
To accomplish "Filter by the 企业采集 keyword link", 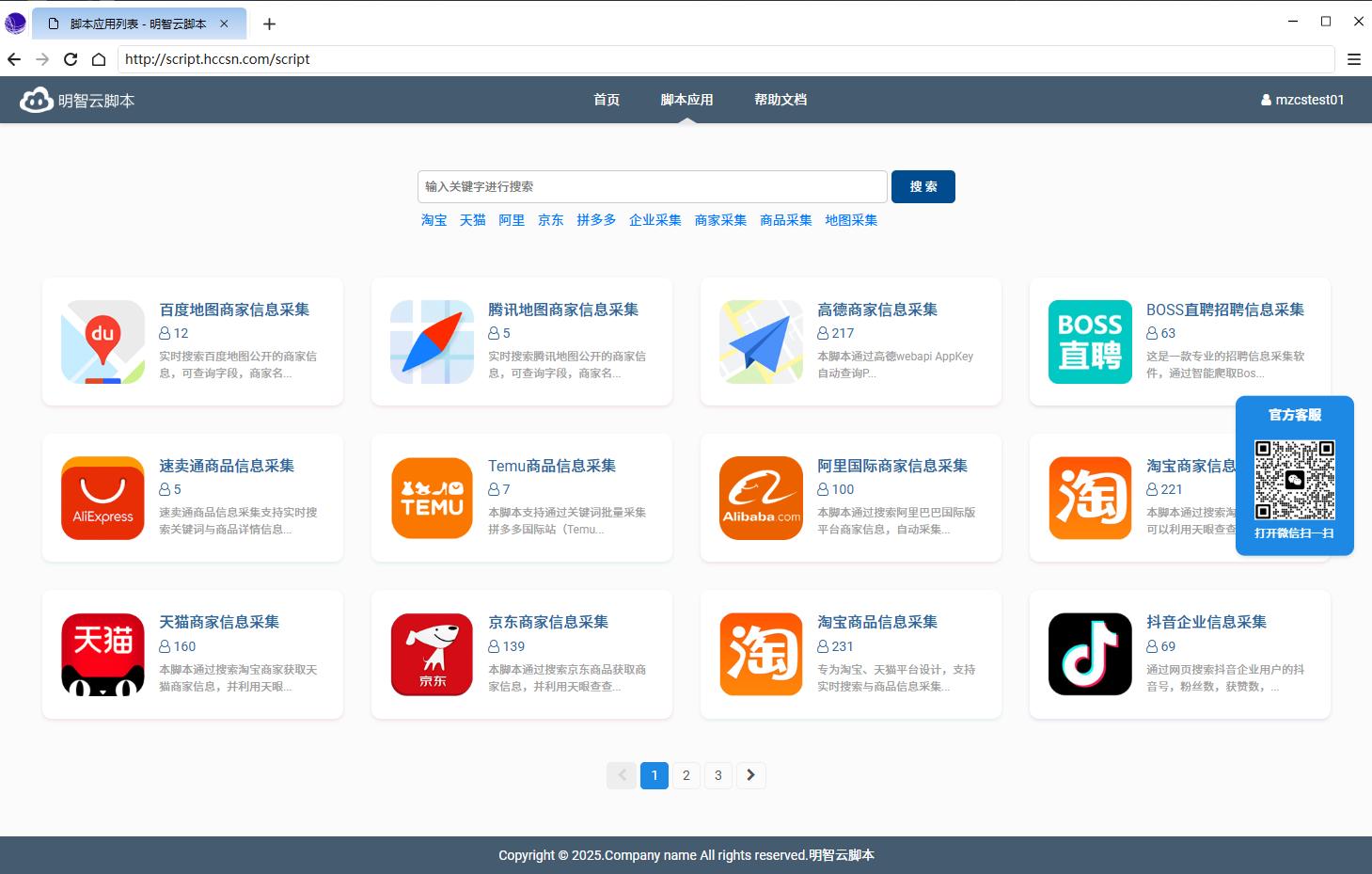I will click(655, 220).
